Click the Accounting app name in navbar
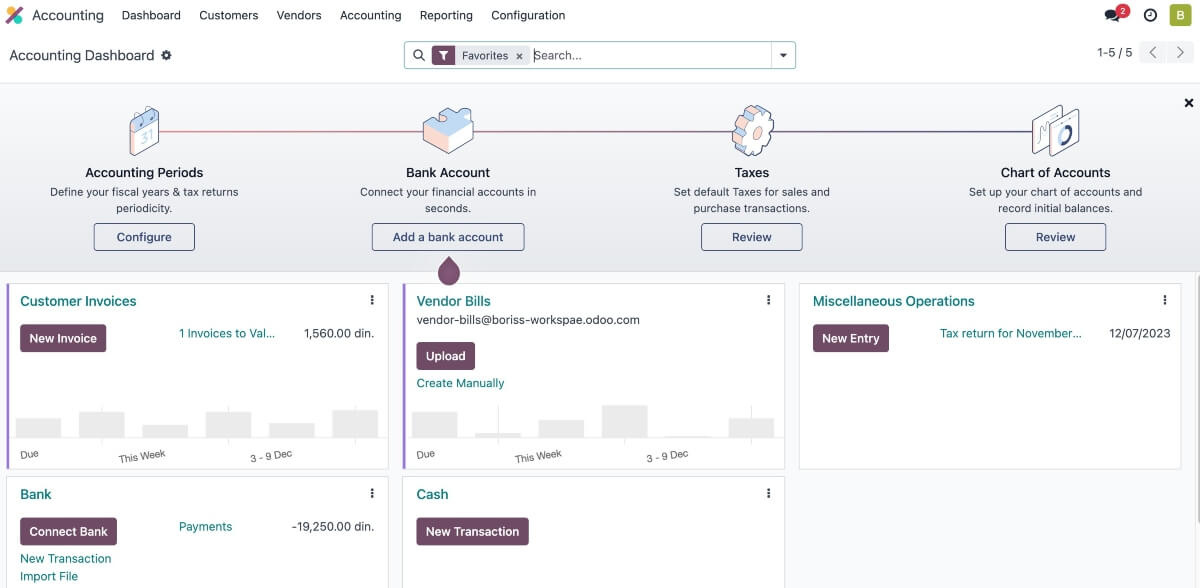Viewport: 1200px width, 588px height. coord(67,15)
